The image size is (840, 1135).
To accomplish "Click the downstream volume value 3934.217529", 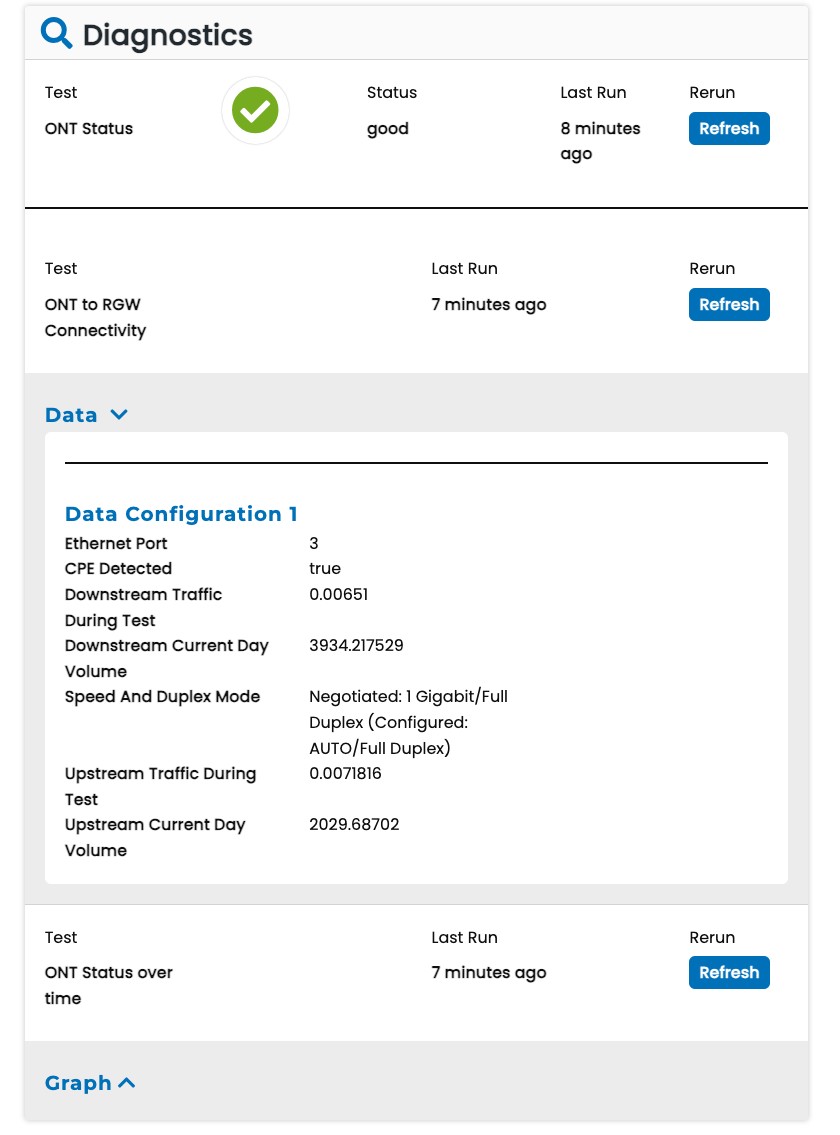I will (356, 646).
